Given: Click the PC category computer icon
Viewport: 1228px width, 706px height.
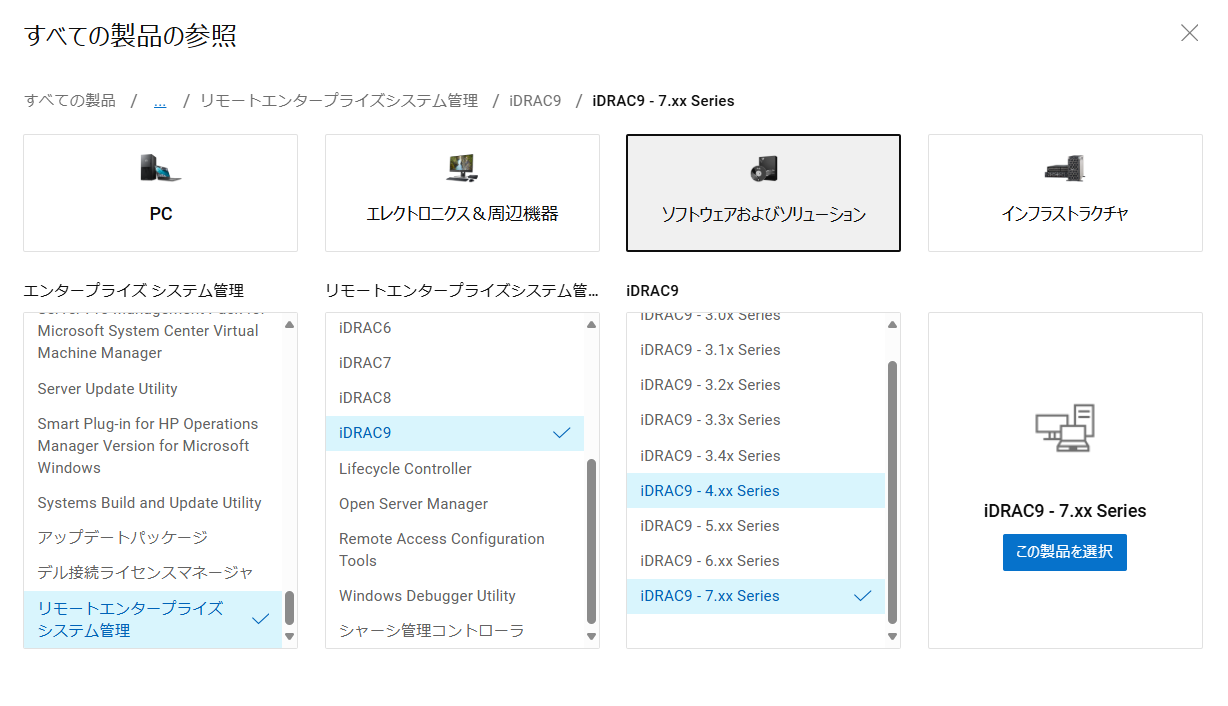Looking at the screenshot, I should pyautogui.click(x=161, y=169).
